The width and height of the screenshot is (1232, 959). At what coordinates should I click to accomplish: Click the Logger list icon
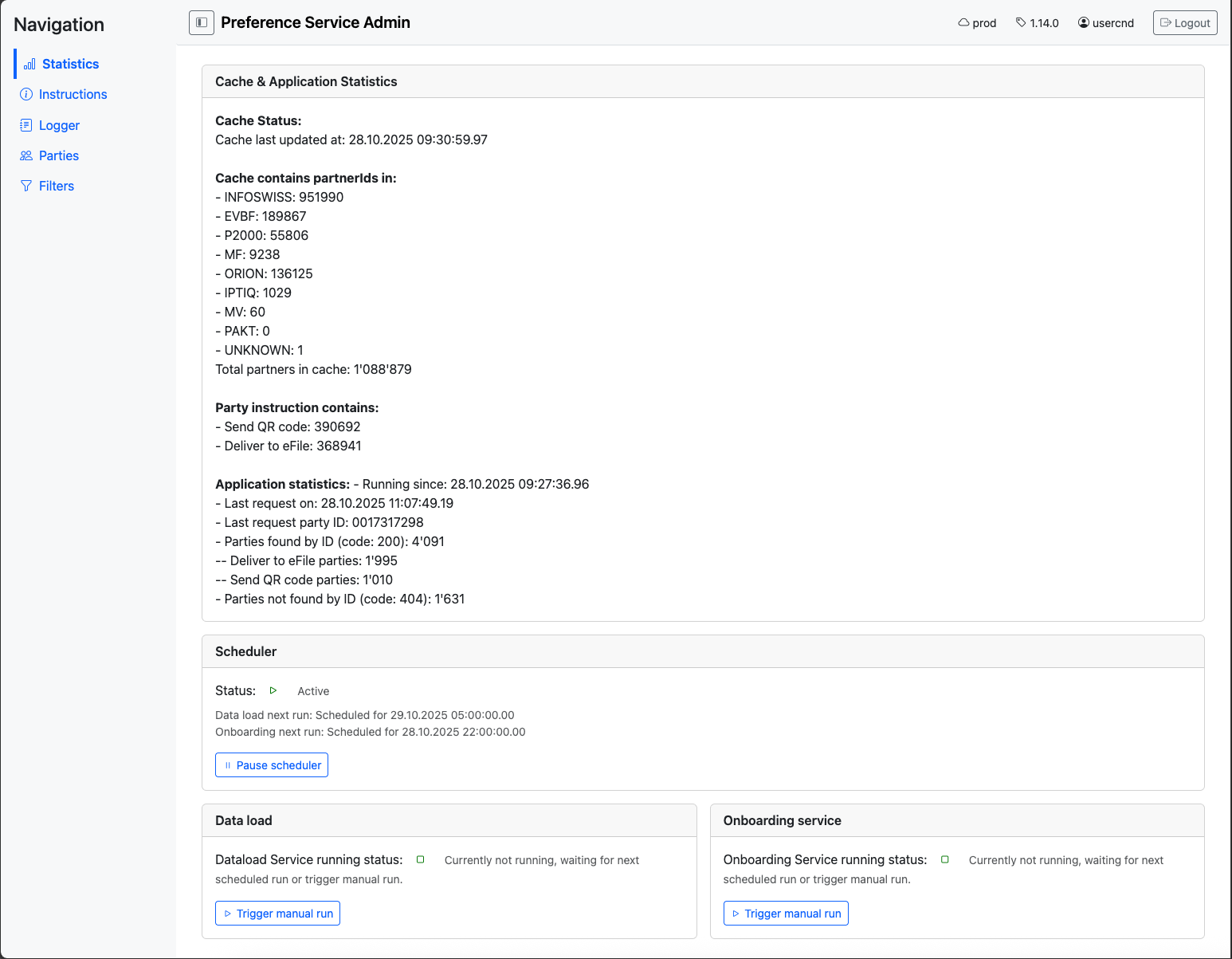tap(26, 125)
